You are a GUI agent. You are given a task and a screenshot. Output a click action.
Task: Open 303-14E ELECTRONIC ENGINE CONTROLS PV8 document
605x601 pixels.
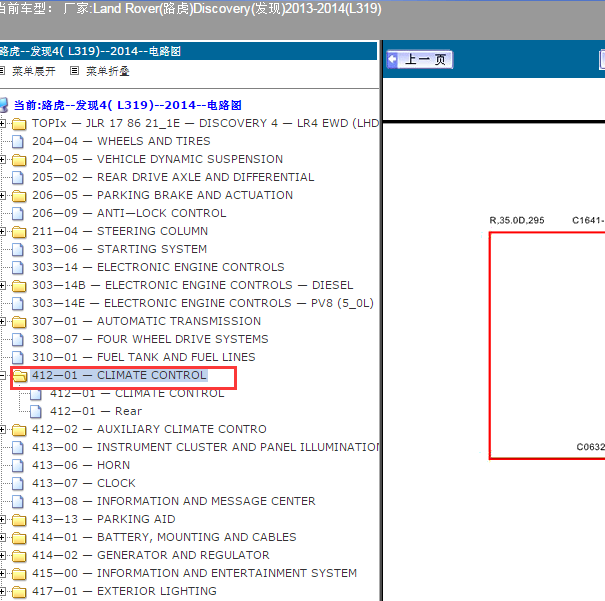(203, 303)
